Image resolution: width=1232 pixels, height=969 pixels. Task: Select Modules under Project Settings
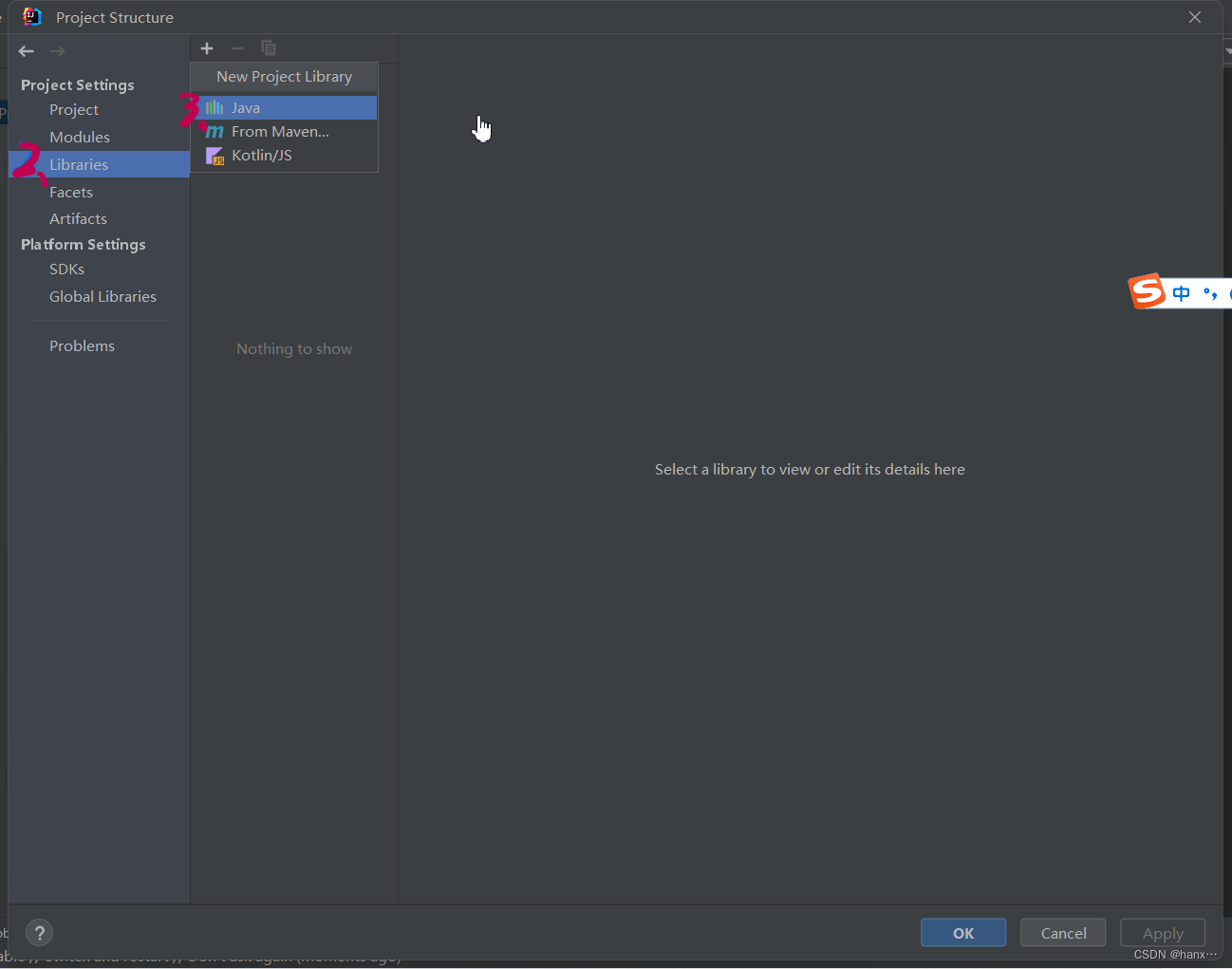[x=80, y=137]
